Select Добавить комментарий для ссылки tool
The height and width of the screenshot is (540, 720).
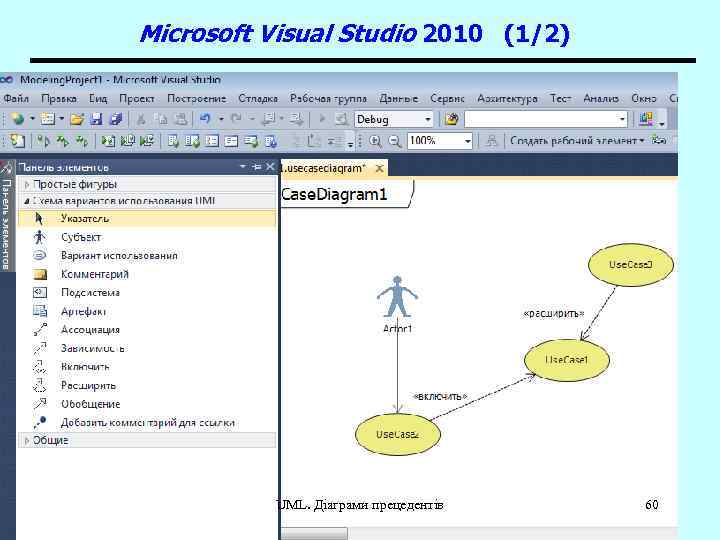(147, 422)
